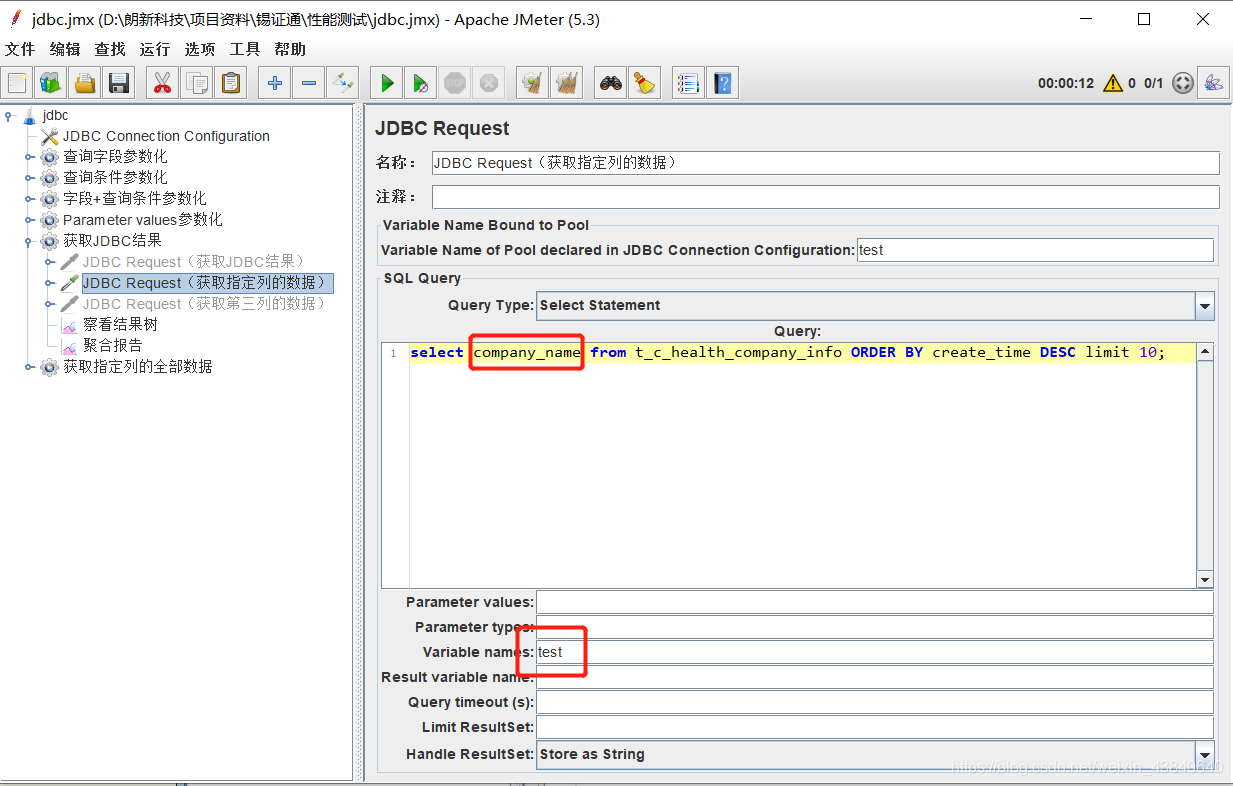Click the Stop test icon

[x=455, y=83]
